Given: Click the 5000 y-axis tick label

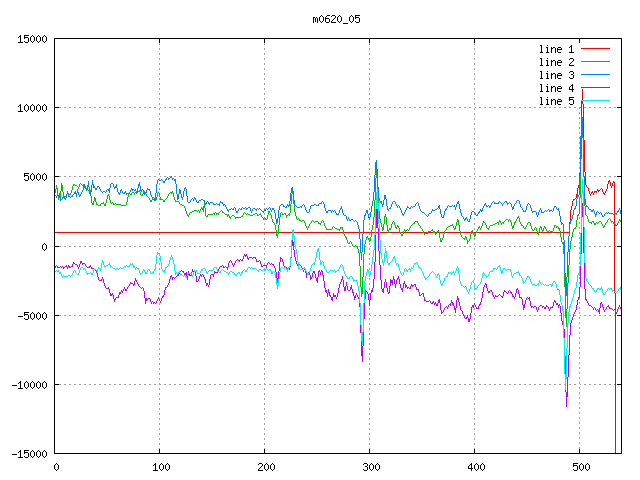Looking at the screenshot, I should [x=35, y=177].
